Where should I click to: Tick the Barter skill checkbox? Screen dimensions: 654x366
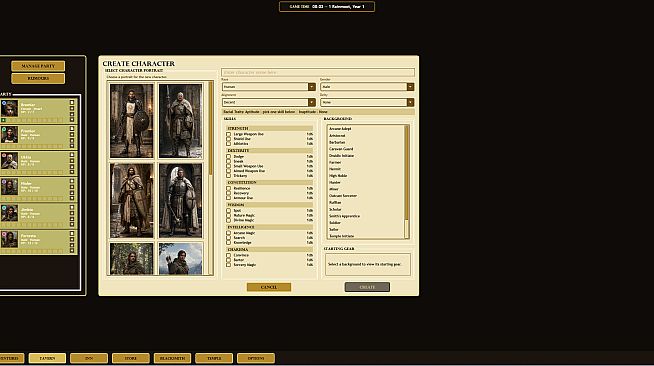[229, 260]
